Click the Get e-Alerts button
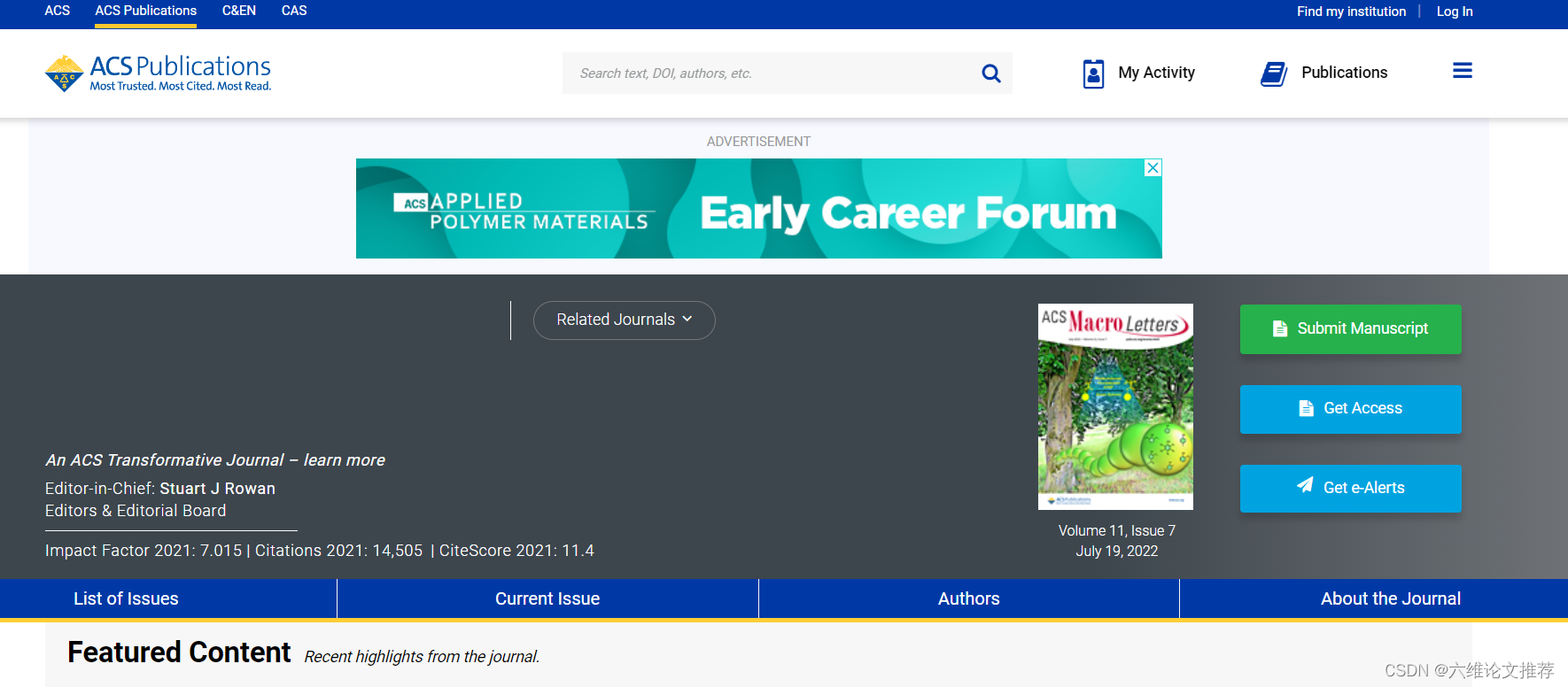Screen dimensions: 1568x687 coord(1351,489)
